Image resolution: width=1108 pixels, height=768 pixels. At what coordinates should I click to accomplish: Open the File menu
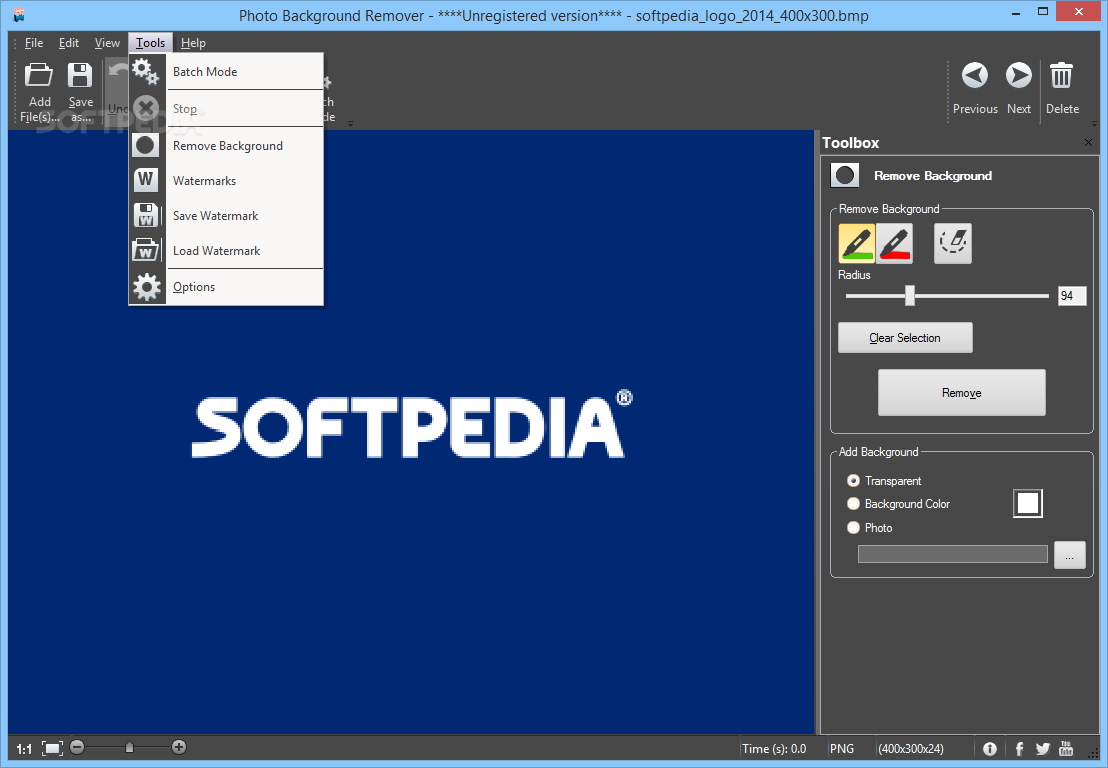(34, 43)
